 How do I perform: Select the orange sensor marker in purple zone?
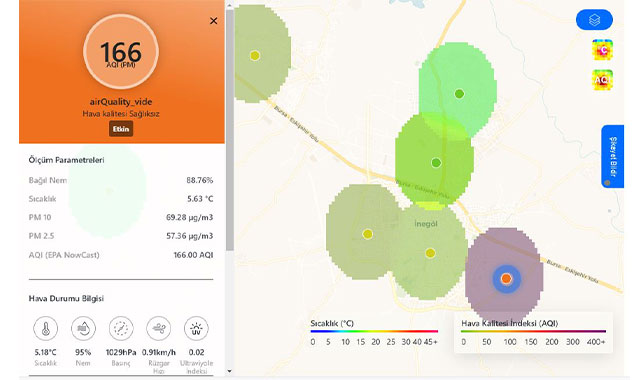coord(506,279)
